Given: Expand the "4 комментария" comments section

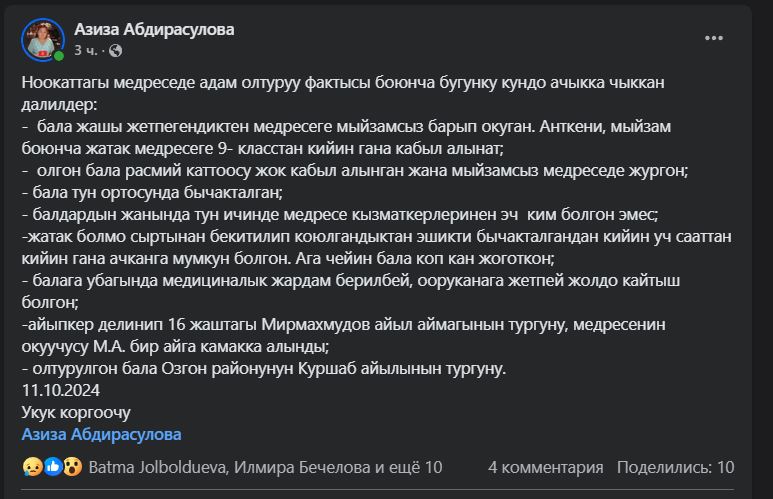Looking at the screenshot, I should click(x=545, y=467).
